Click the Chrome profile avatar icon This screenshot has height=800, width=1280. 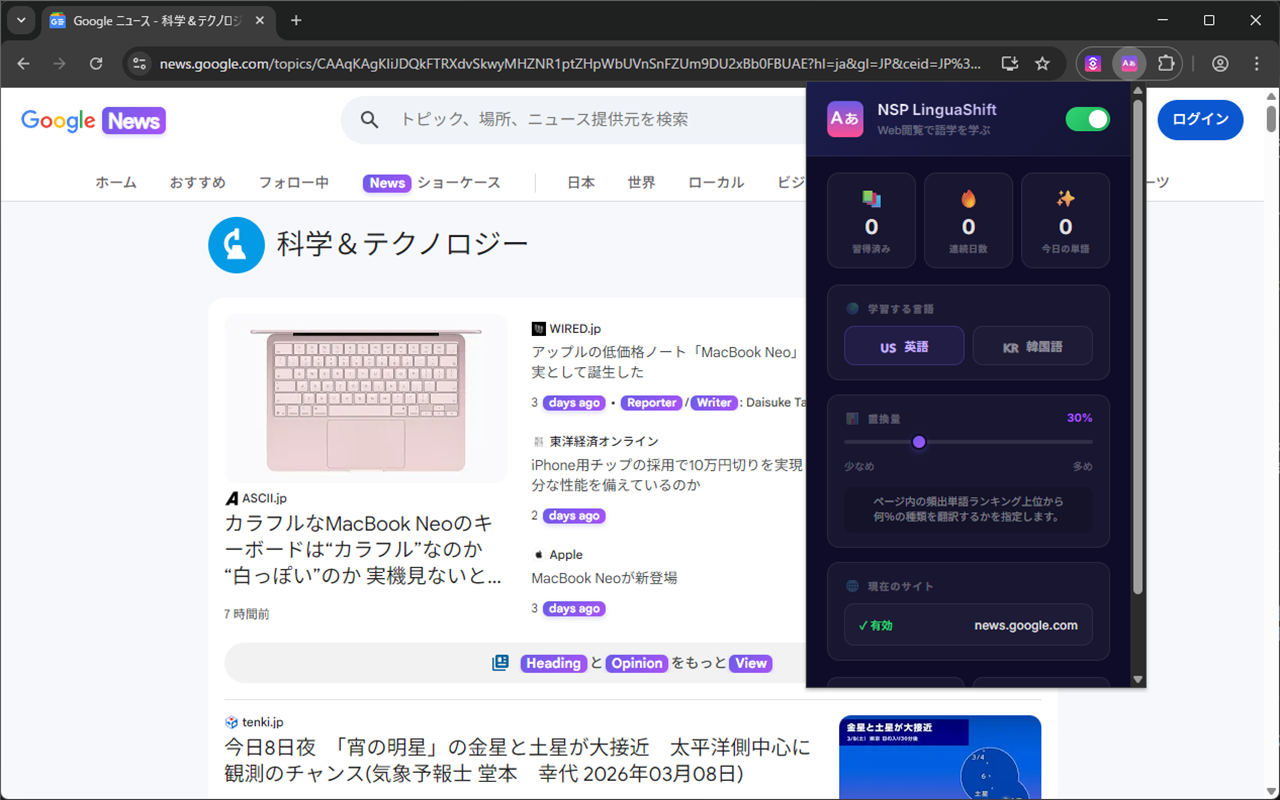click(1220, 63)
